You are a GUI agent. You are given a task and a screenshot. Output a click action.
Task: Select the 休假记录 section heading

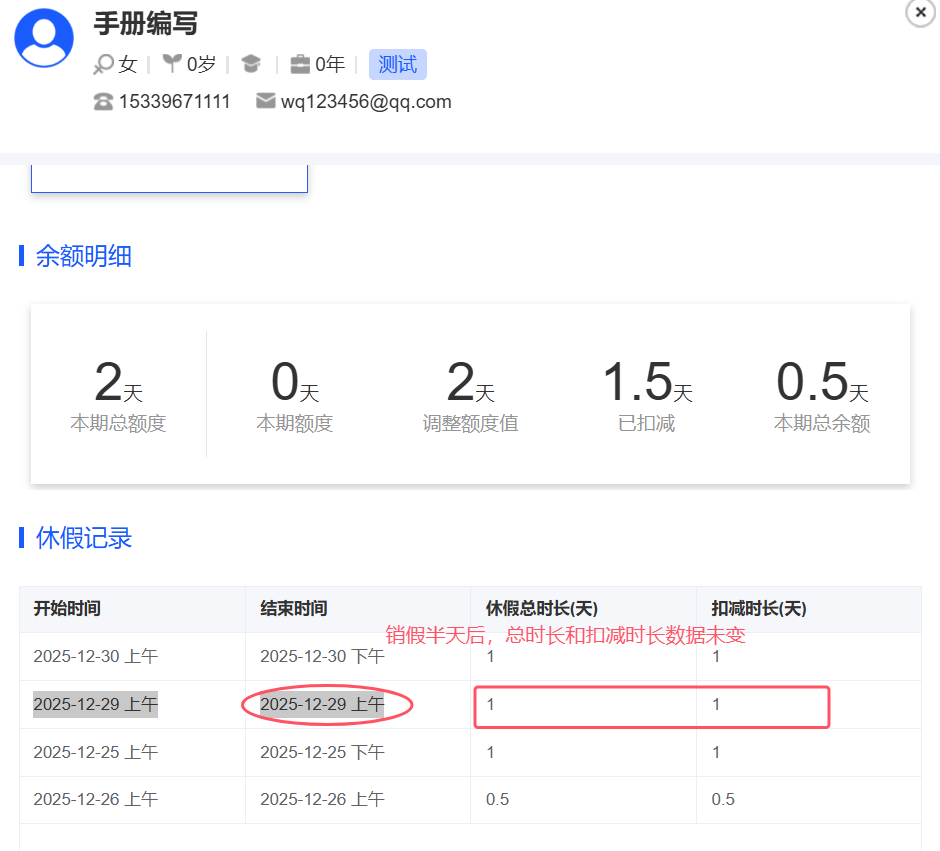[x=84, y=538]
